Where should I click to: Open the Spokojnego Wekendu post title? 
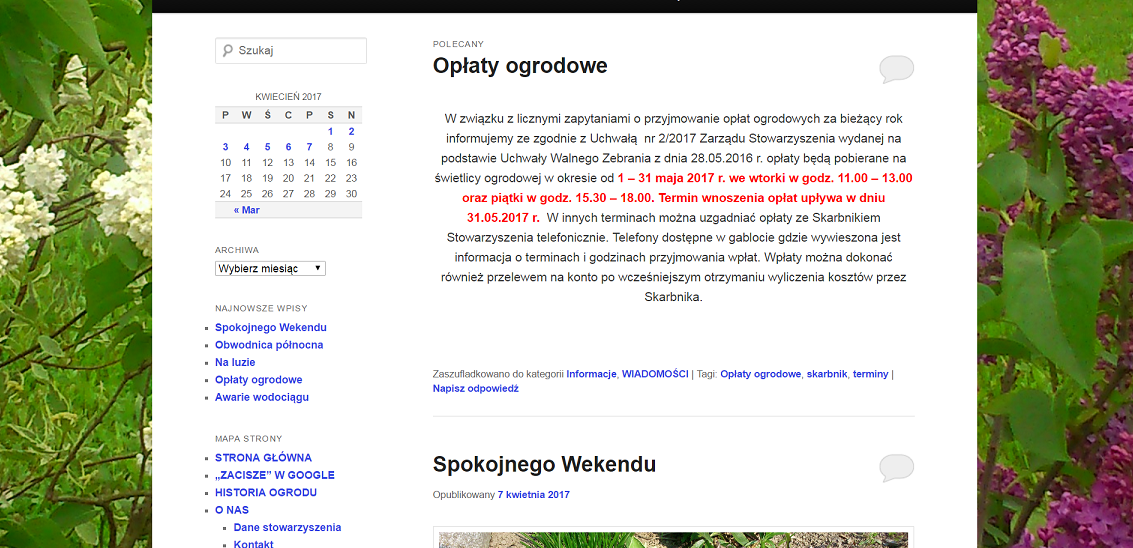[x=544, y=464]
